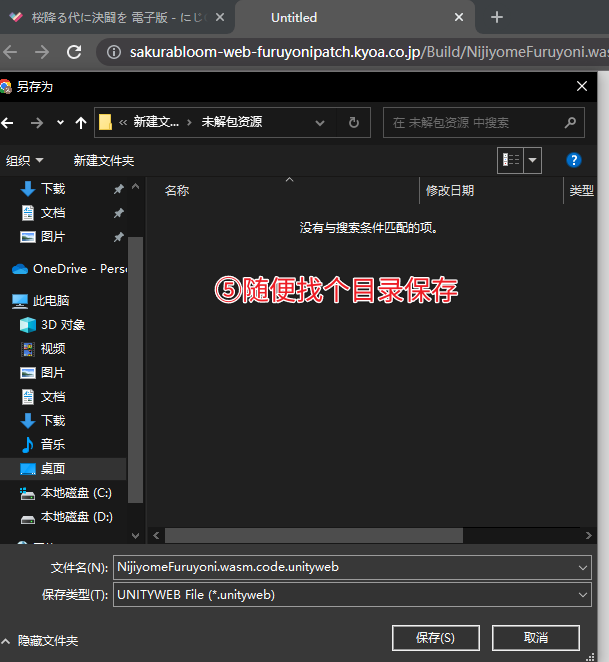
Task: Click the 取消 button
Action: [536, 638]
